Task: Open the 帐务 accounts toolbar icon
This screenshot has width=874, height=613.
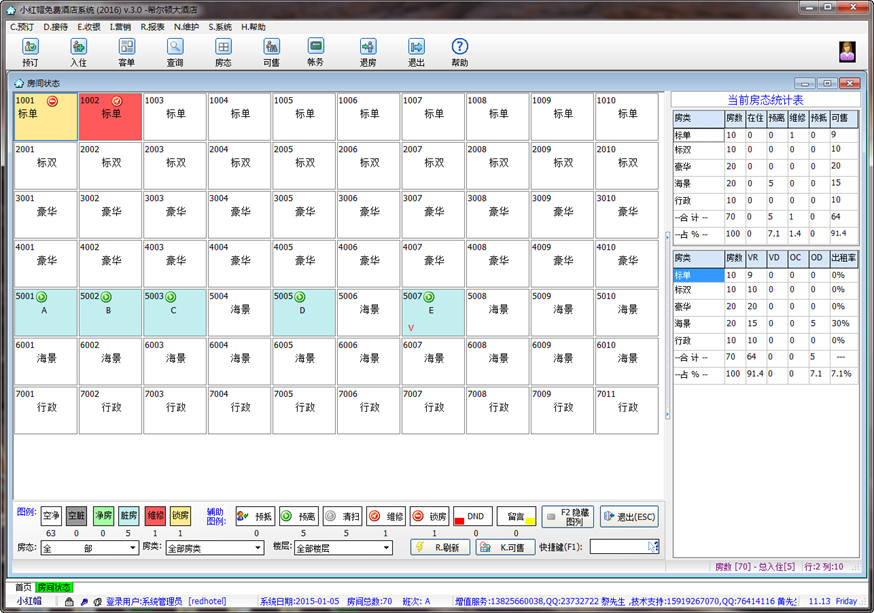Action: pos(316,50)
